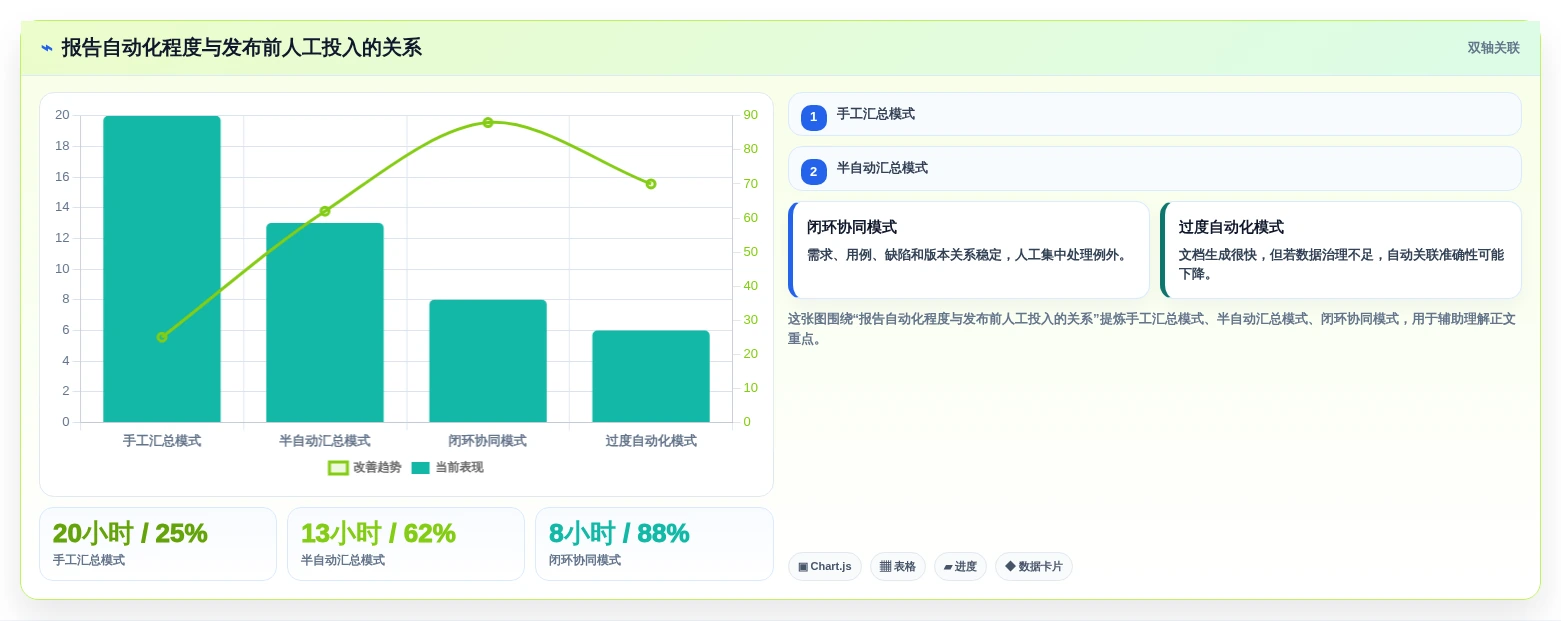Click the trend line point above 手工汇总模式
The width and height of the screenshot is (1561, 621).
pyautogui.click(x=162, y=337)
